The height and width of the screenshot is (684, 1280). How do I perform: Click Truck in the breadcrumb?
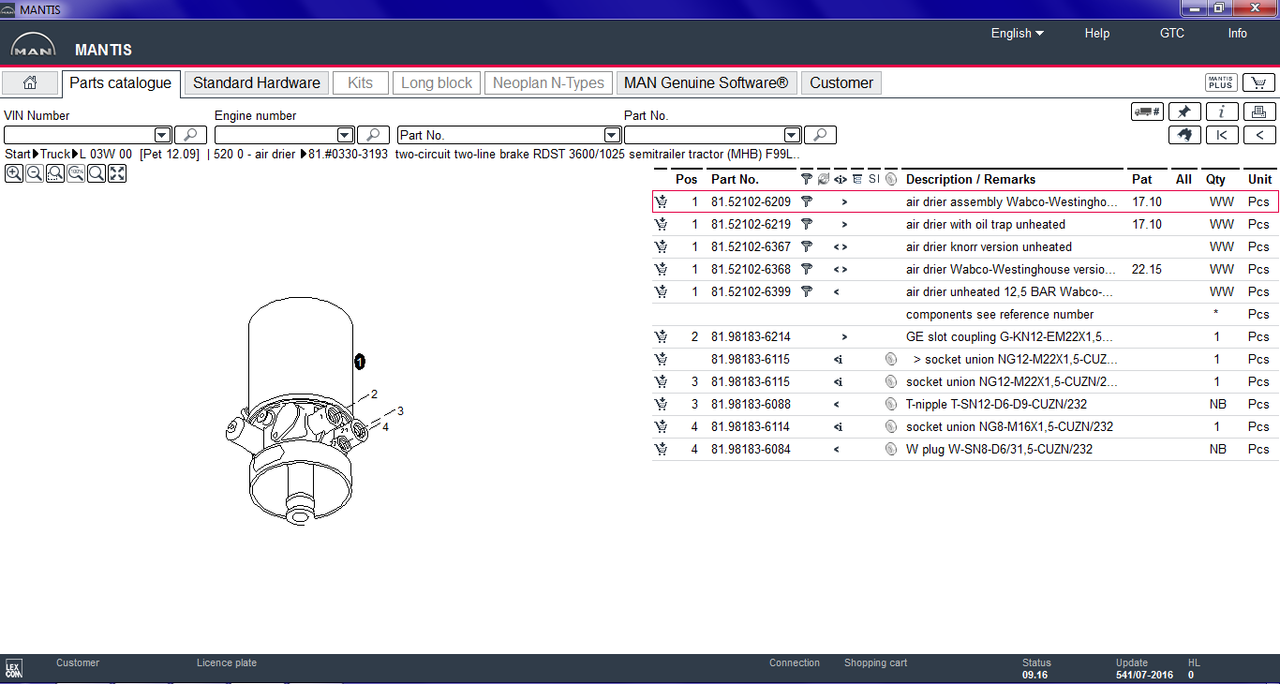[x=55, y=154]
